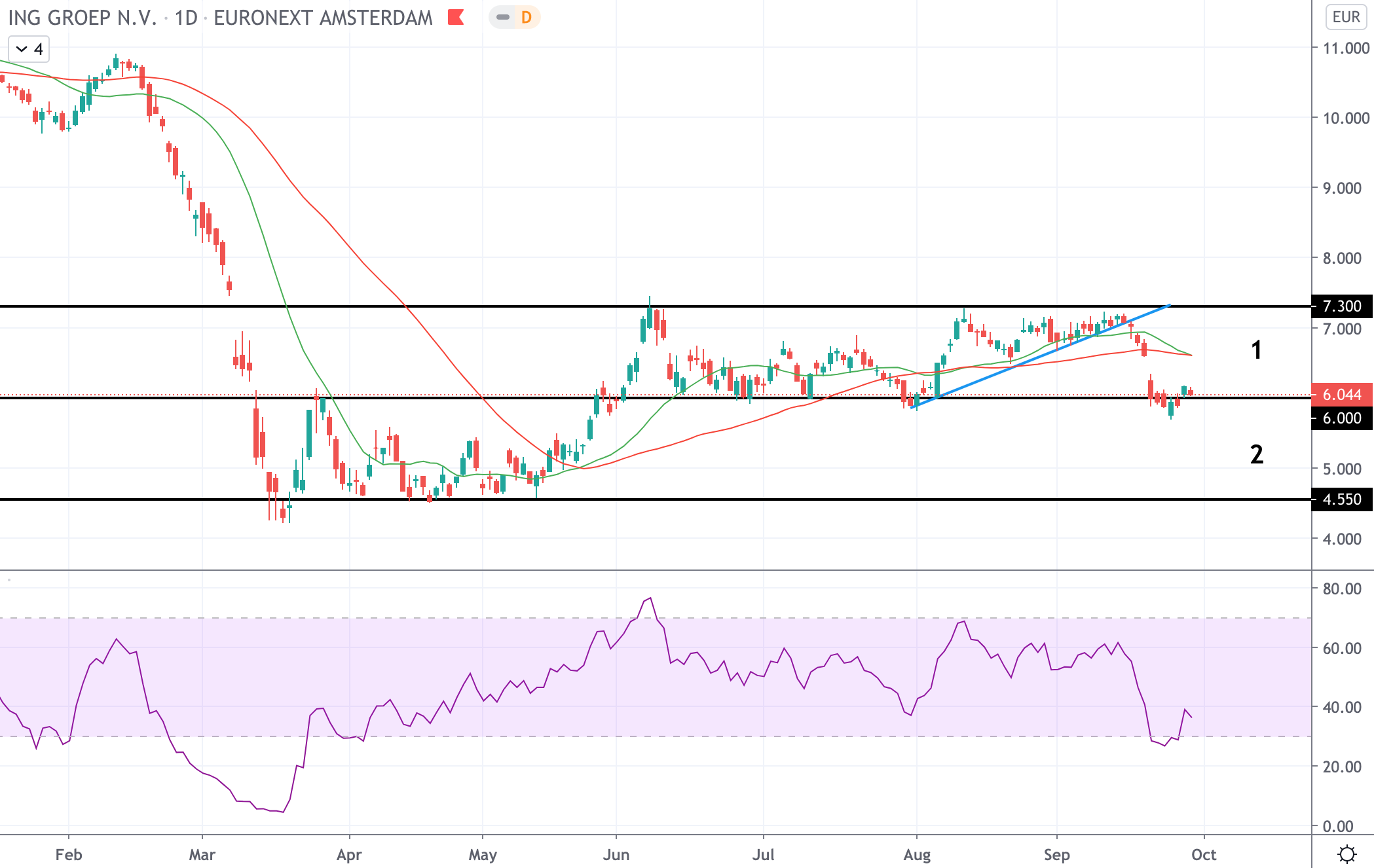The width and height of the screenshot is (1374, 868).
Task: Click the Feb label on time axis
Action: 69,854
